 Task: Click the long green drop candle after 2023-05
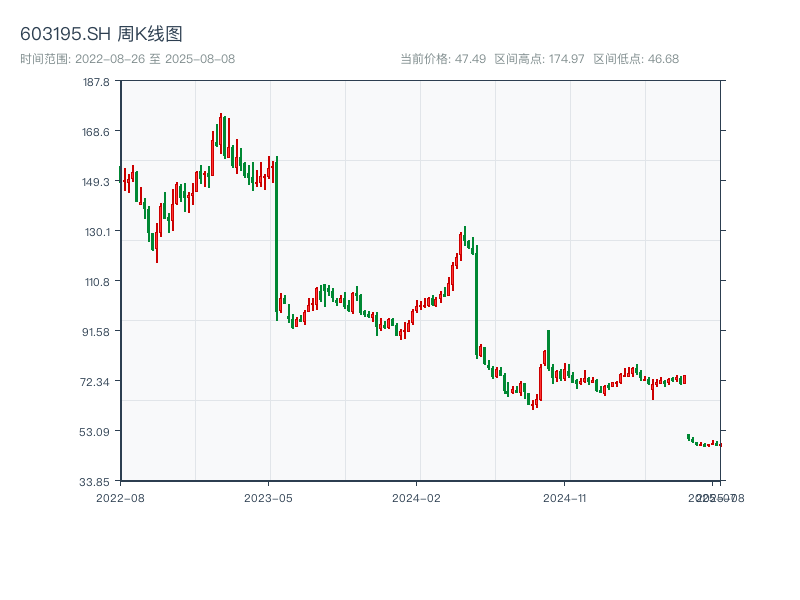coord(276,235)
